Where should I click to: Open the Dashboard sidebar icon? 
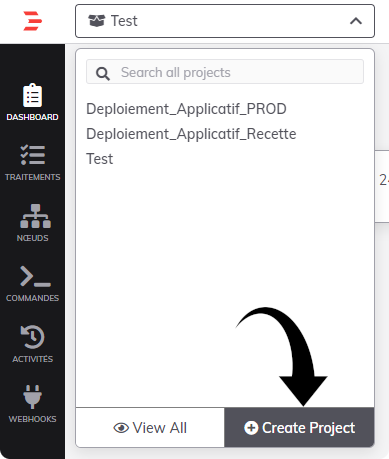[32, 95]
